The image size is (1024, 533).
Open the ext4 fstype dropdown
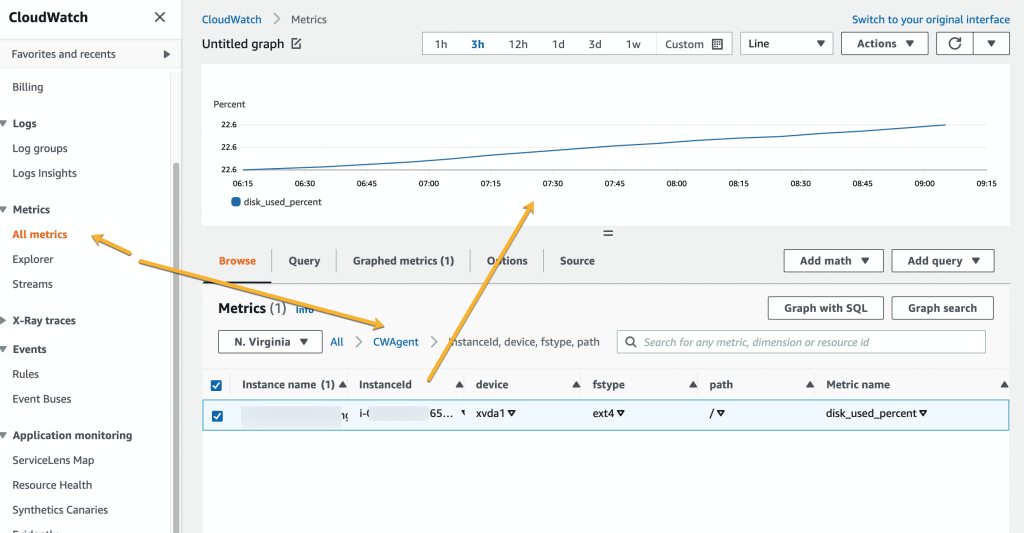(x=620, y=413)
